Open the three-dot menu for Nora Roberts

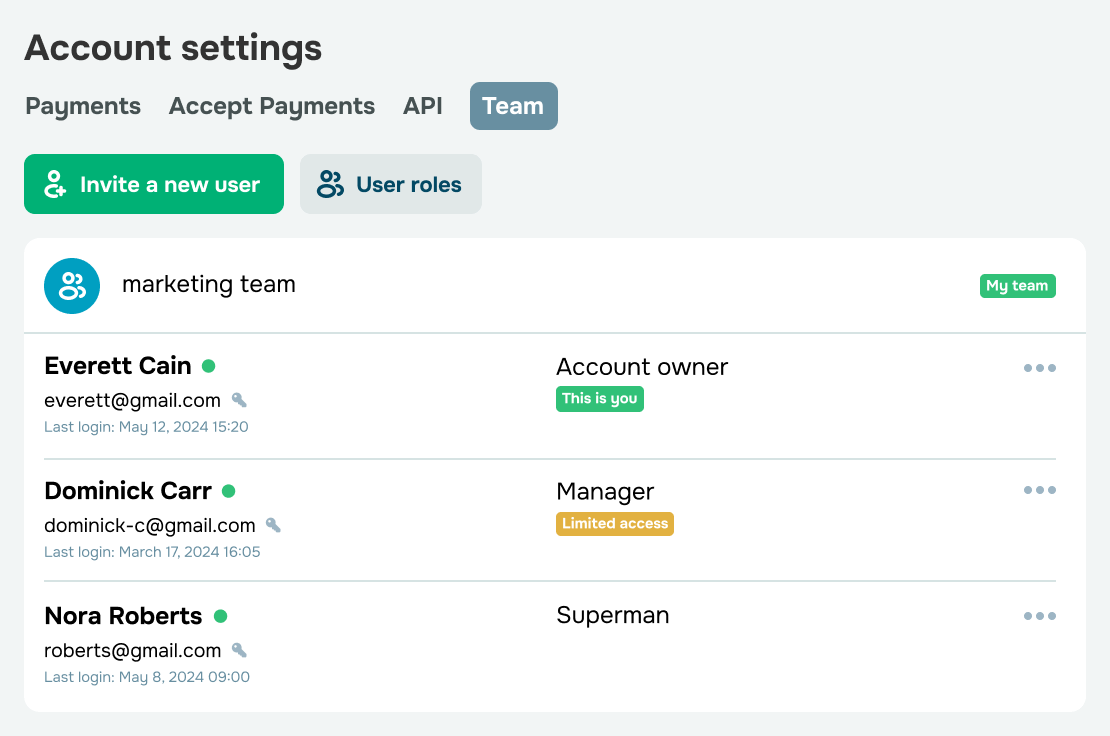click(x=1039, y=616)
